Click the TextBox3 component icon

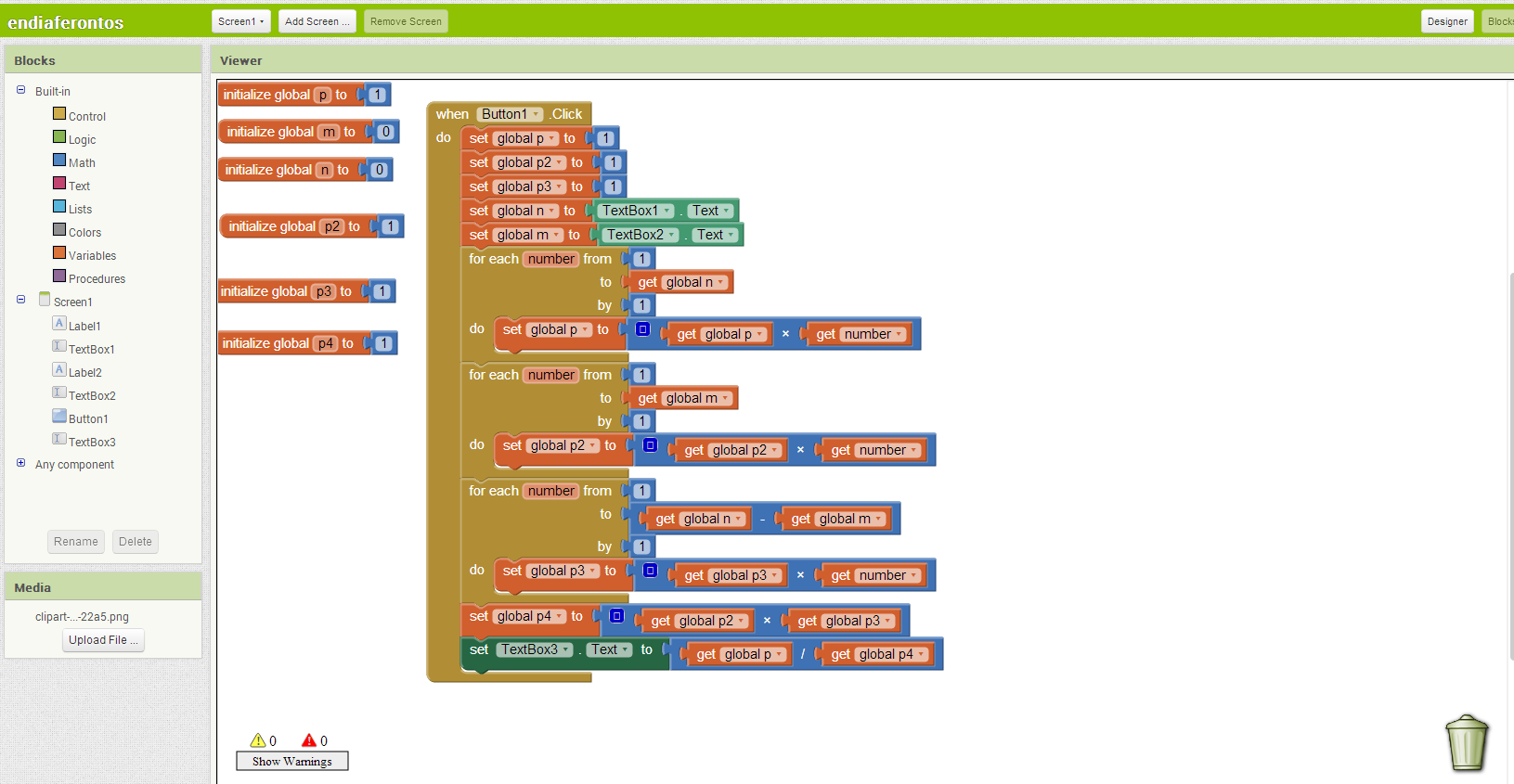click(x=59, y=439)
